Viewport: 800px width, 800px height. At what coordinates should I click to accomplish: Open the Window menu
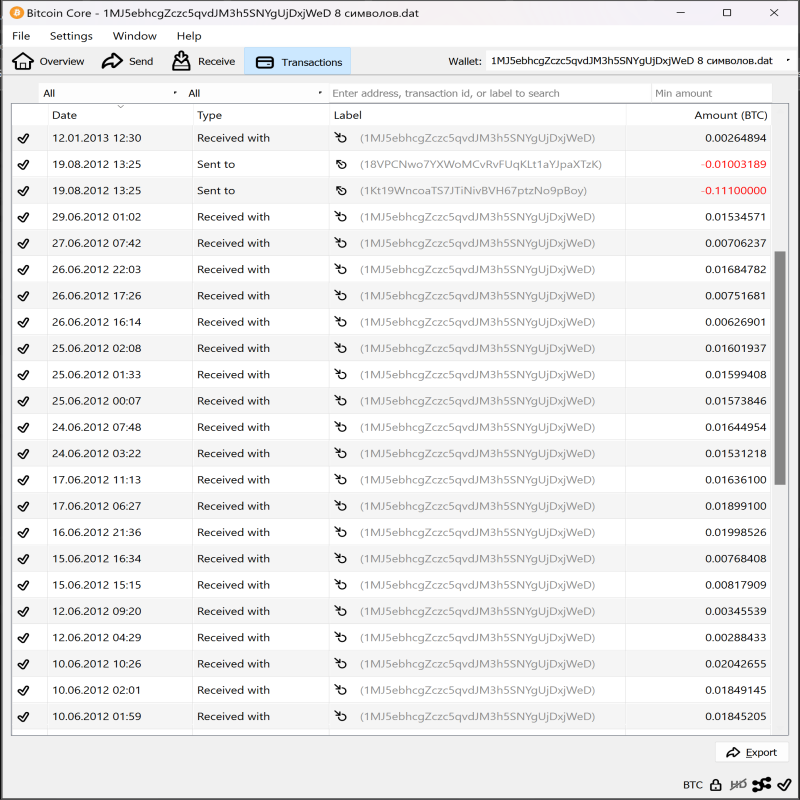click(x=134, y=36)
